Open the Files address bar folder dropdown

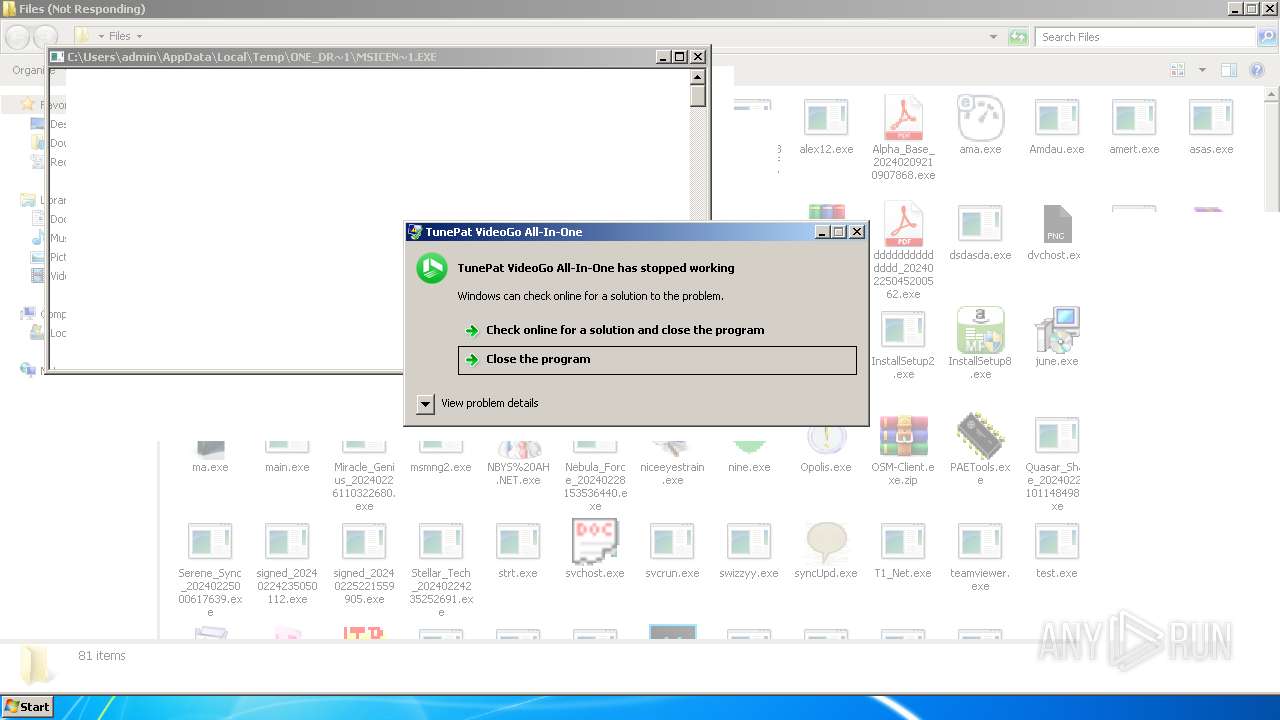[139, 37]
